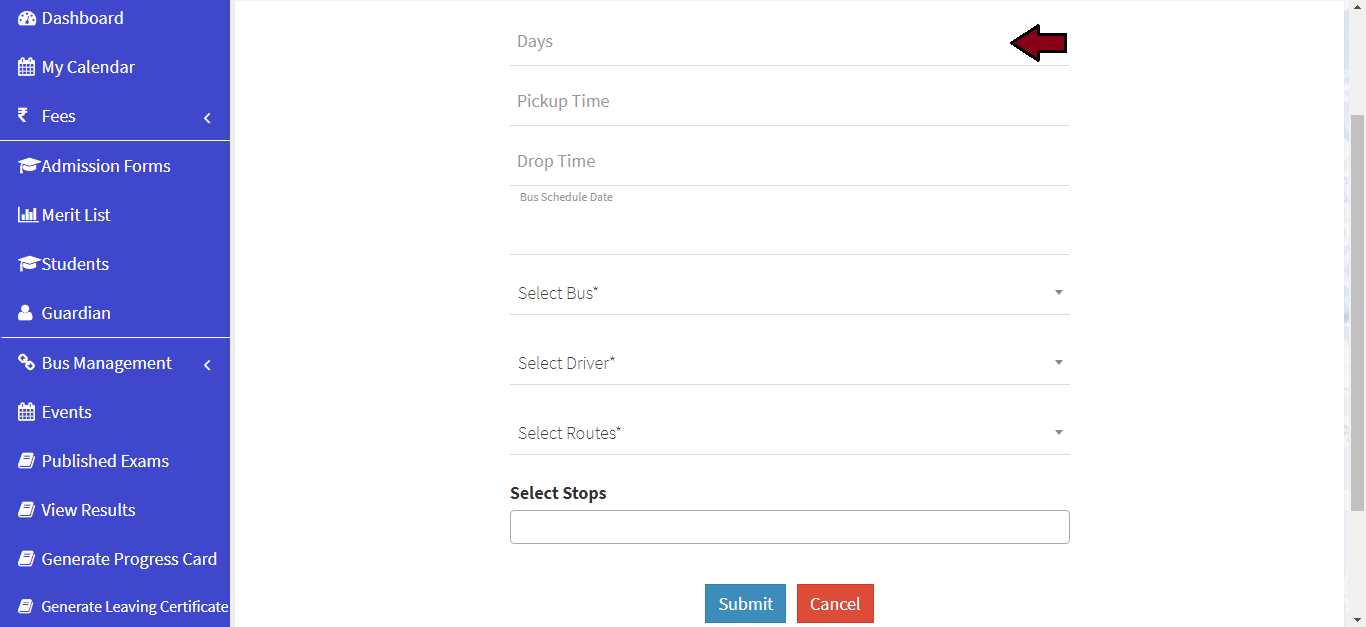Viewport: 1366px width, 627px height.
Task: Click the Published Exams book icon
Action: [27, 461]
